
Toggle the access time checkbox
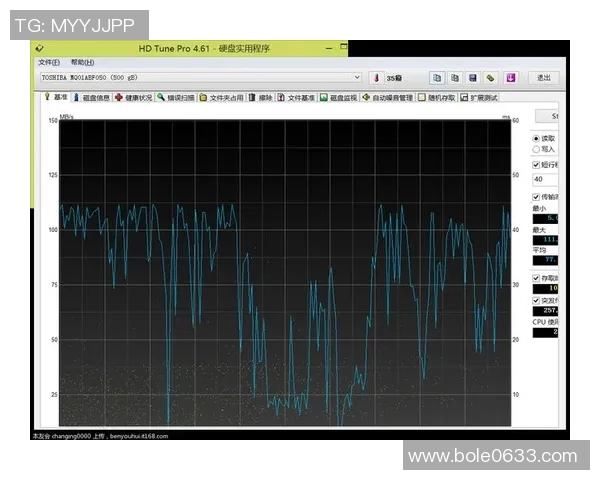(x=537, y=278)
